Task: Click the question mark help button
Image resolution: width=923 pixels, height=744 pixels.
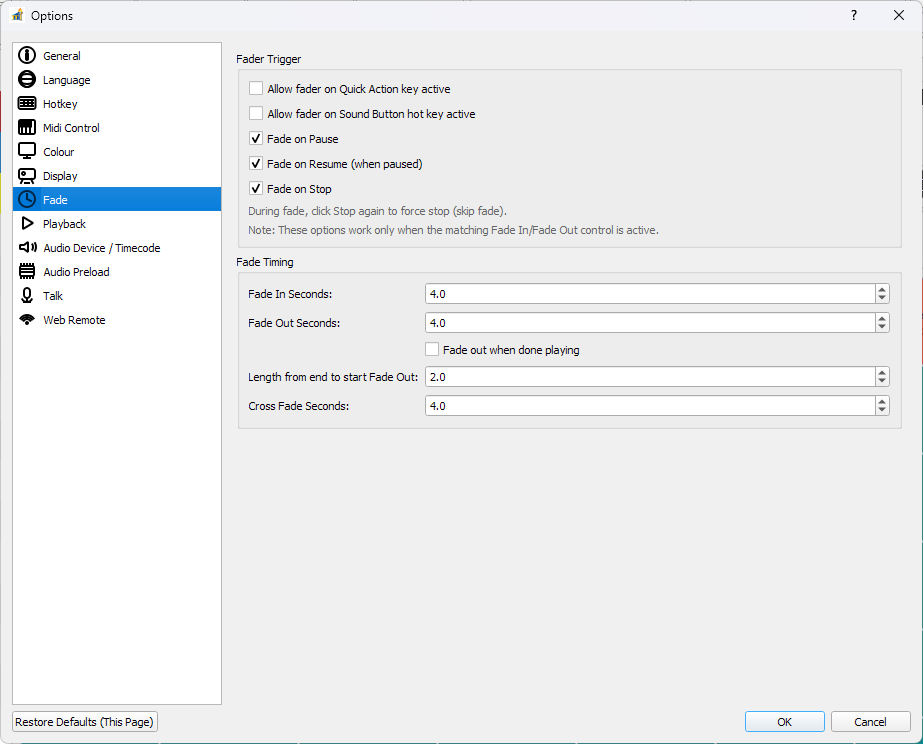Action: pos(854,15)
